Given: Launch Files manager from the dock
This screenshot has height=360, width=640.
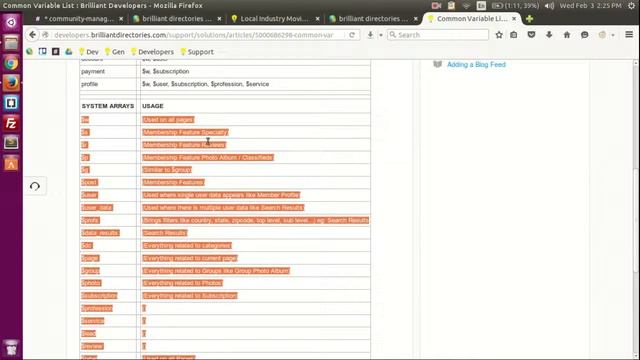Looking at the screenshot, I should 11,42.
